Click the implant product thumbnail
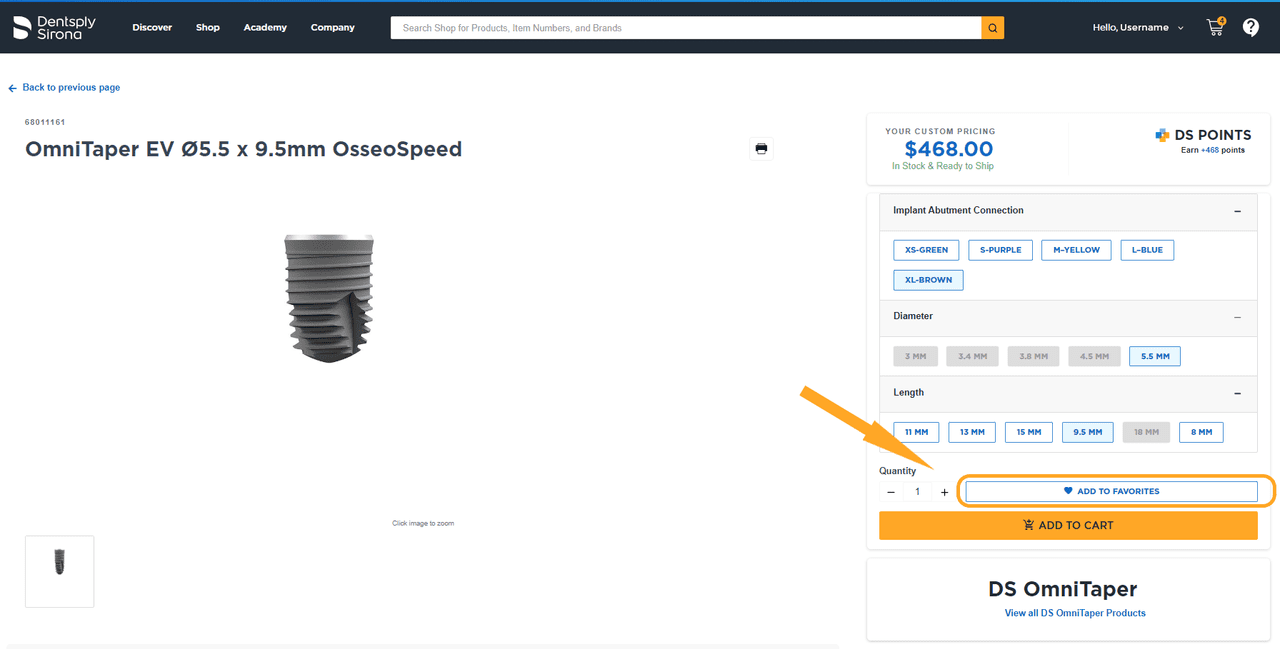This screenshot has height=649, width=1280. pos(60,571)
